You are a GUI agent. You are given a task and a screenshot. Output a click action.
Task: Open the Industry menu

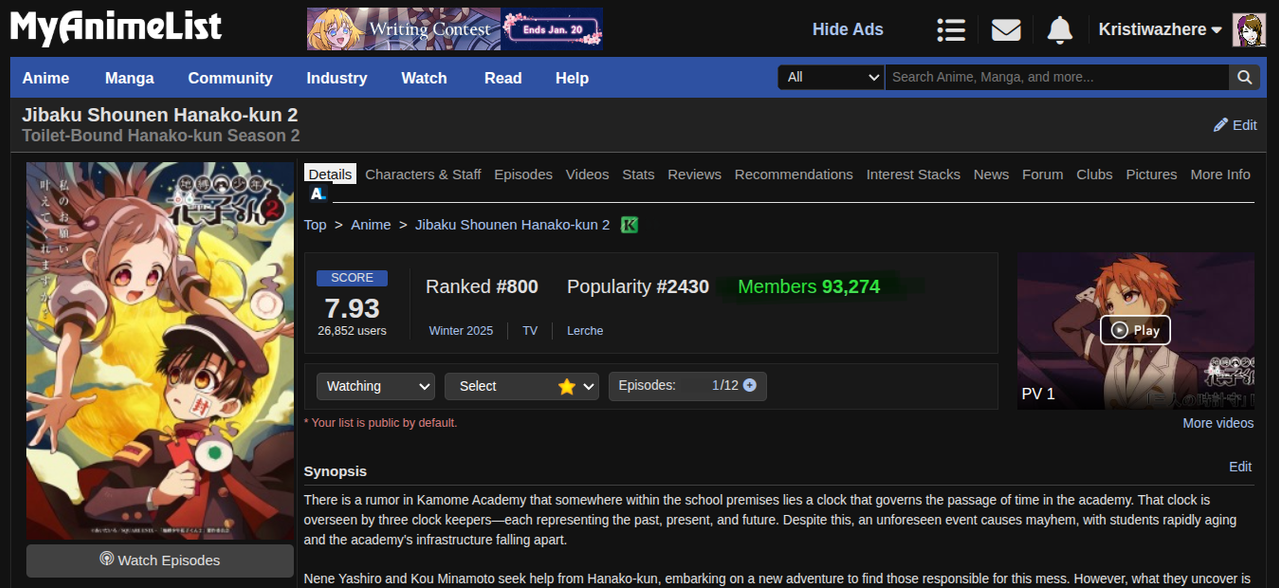click(337, 78)
